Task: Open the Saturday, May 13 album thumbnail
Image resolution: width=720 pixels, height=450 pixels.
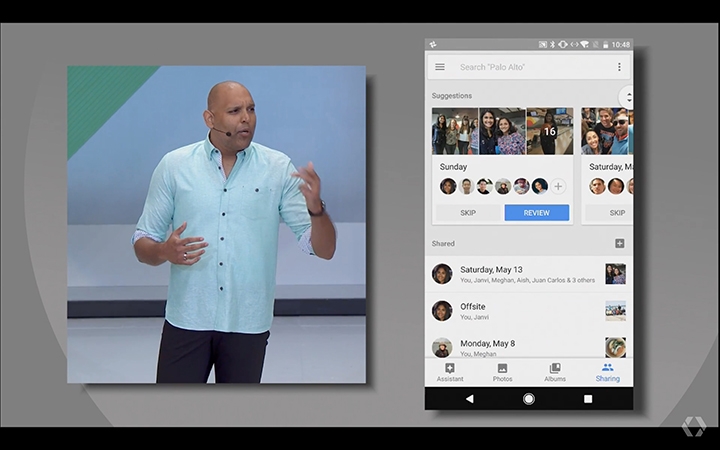Action: tap(615, 274)
